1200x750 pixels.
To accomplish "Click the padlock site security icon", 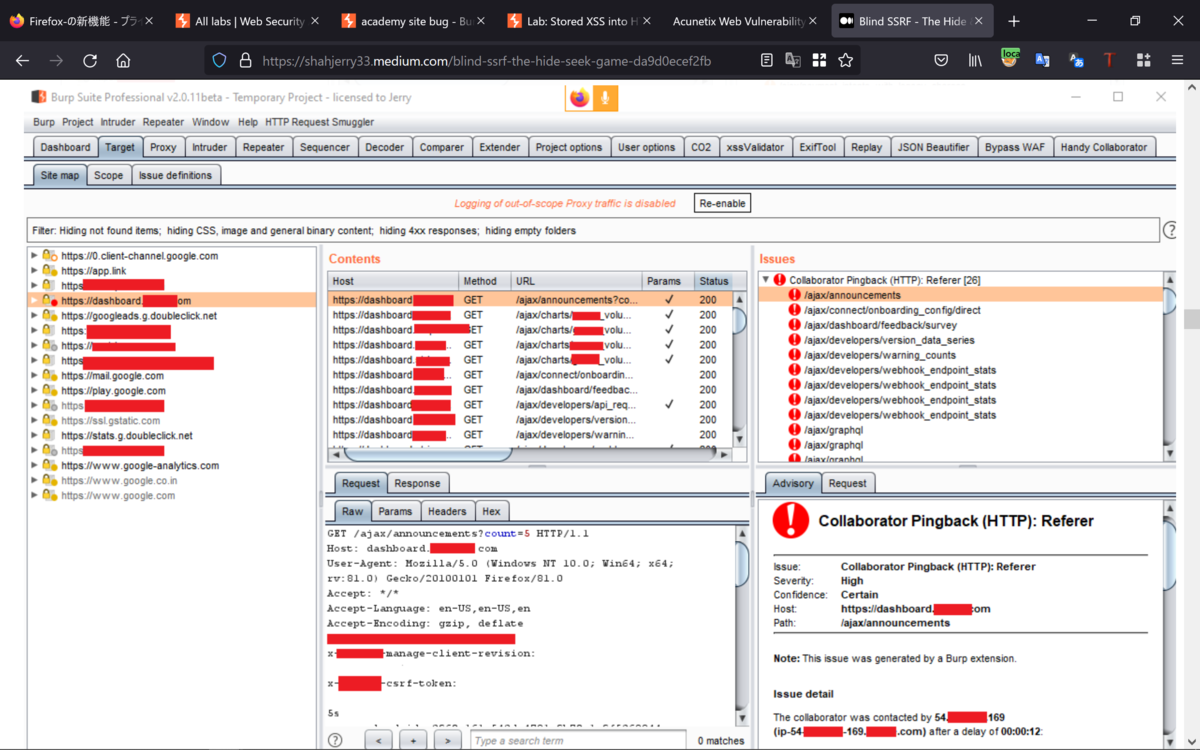I will [245, 61].
